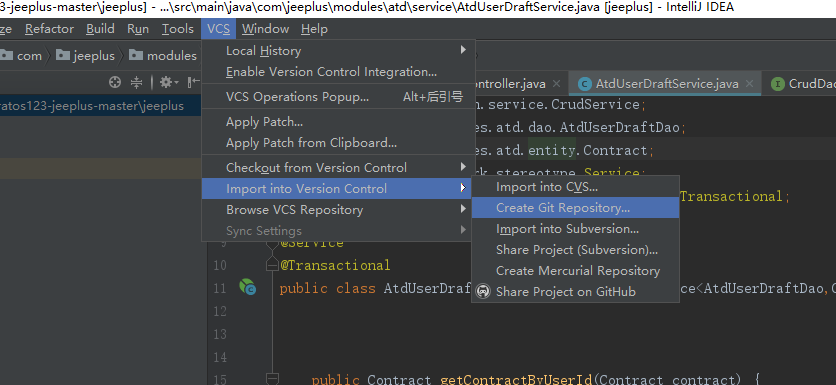This screenshot has width=836, height=385.
Task: Open the Help menu
Action: [x=314, y=29]
